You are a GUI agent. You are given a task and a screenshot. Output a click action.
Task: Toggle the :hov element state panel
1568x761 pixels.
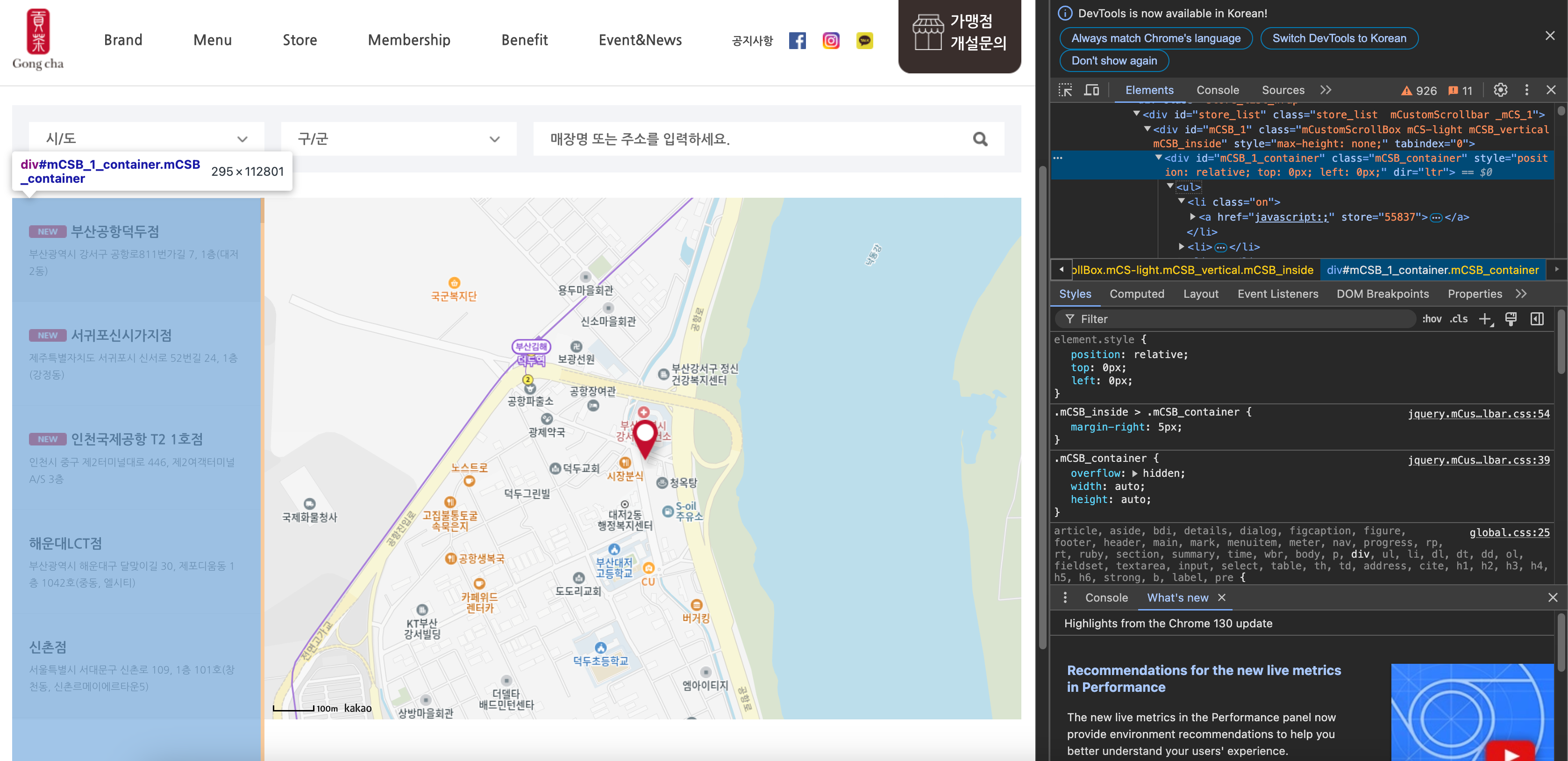pyautogui.click(x=1432, y=319)
